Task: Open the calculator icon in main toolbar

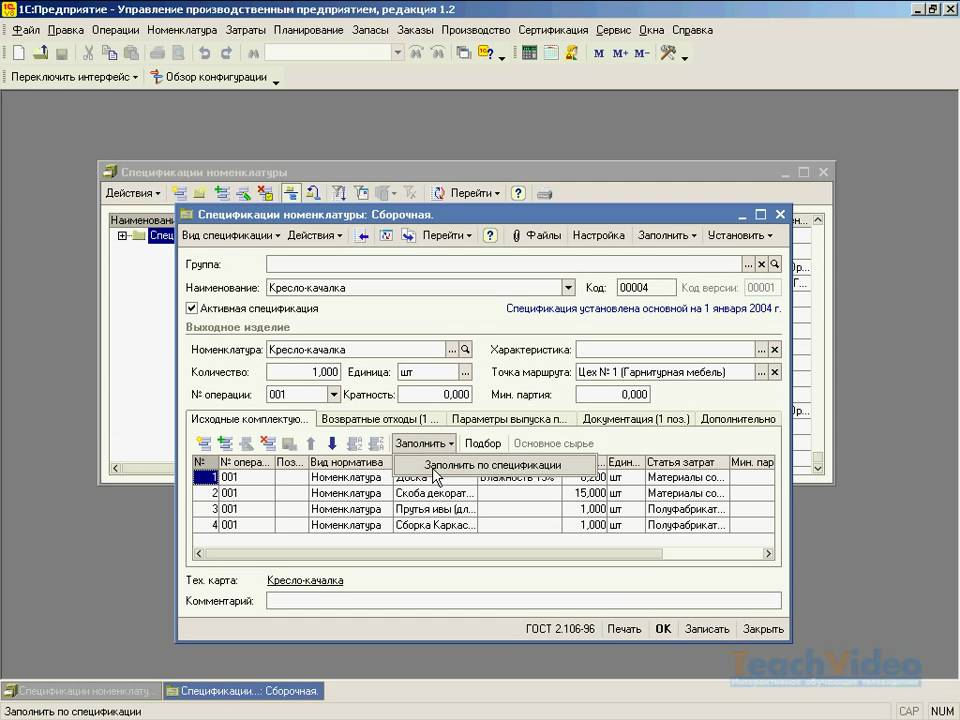Action: [530, 53]
